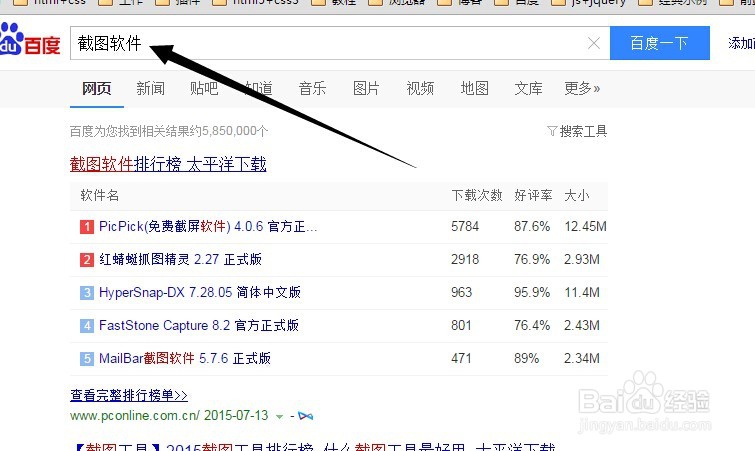Open 截图软件排行榜 太平洋下载 result

(x=168, y=164)
